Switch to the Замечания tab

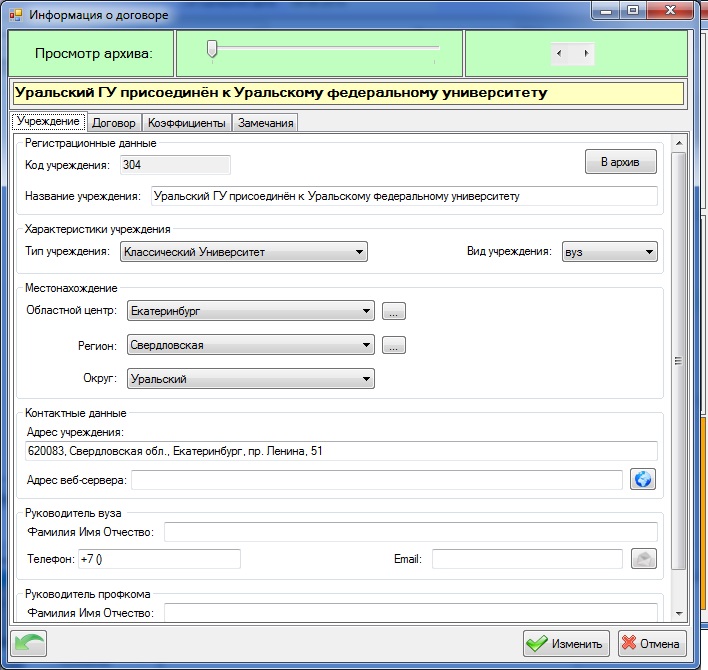pos(266,123)
